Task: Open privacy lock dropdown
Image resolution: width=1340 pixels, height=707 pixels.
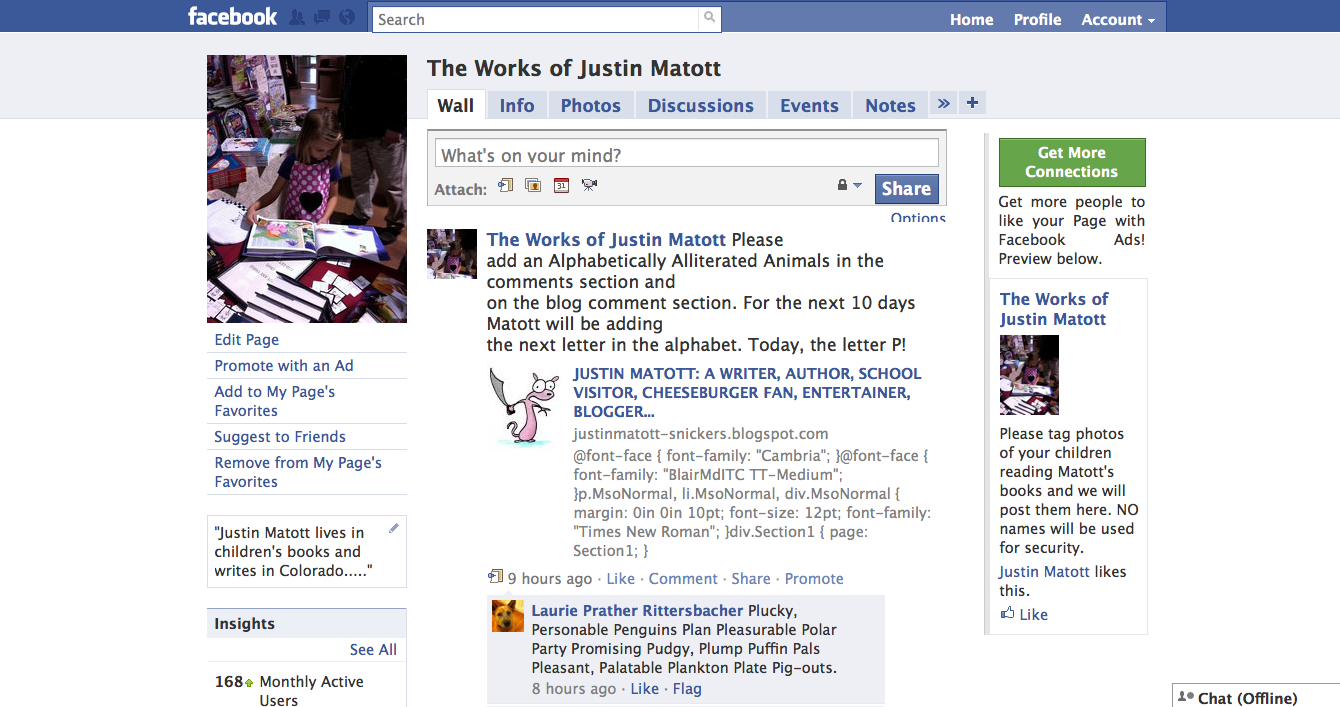Action: pyautogui.click(x=849, y=185)
